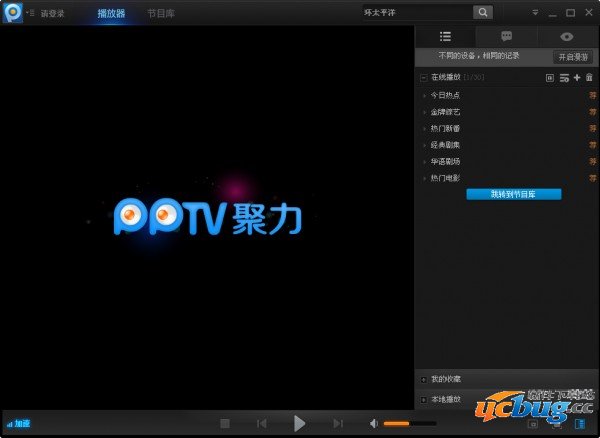This screenshot has height=438, width=600.
Task: Click the 荐 badge on 华语剧场 row
Action: point(593,161)
